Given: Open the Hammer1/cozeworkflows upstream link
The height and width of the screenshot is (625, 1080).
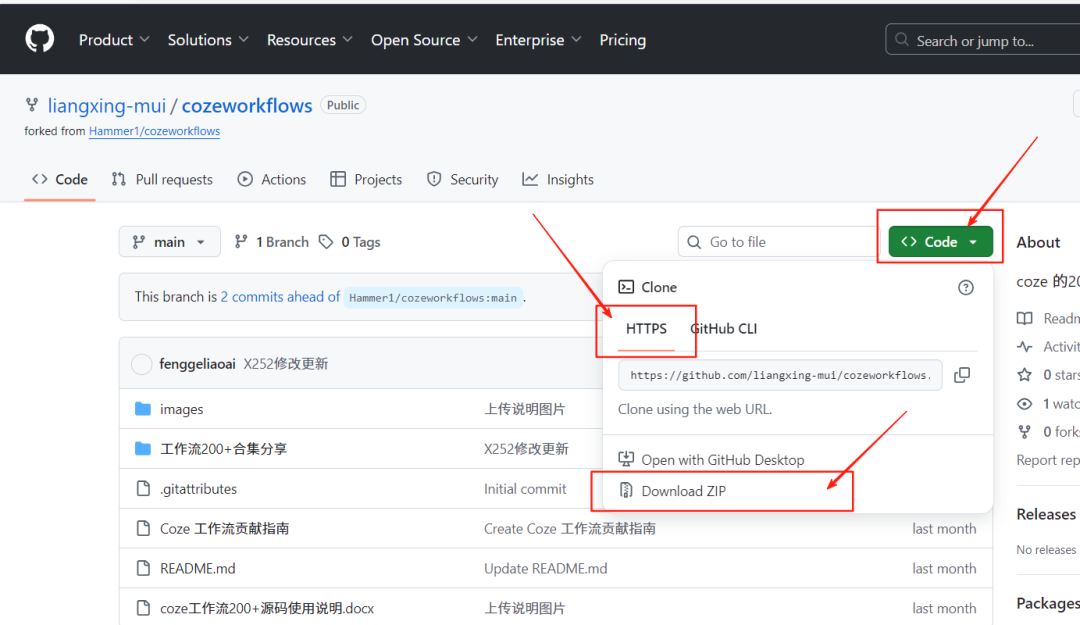Looking at the screenshot, I should [154, 131].
